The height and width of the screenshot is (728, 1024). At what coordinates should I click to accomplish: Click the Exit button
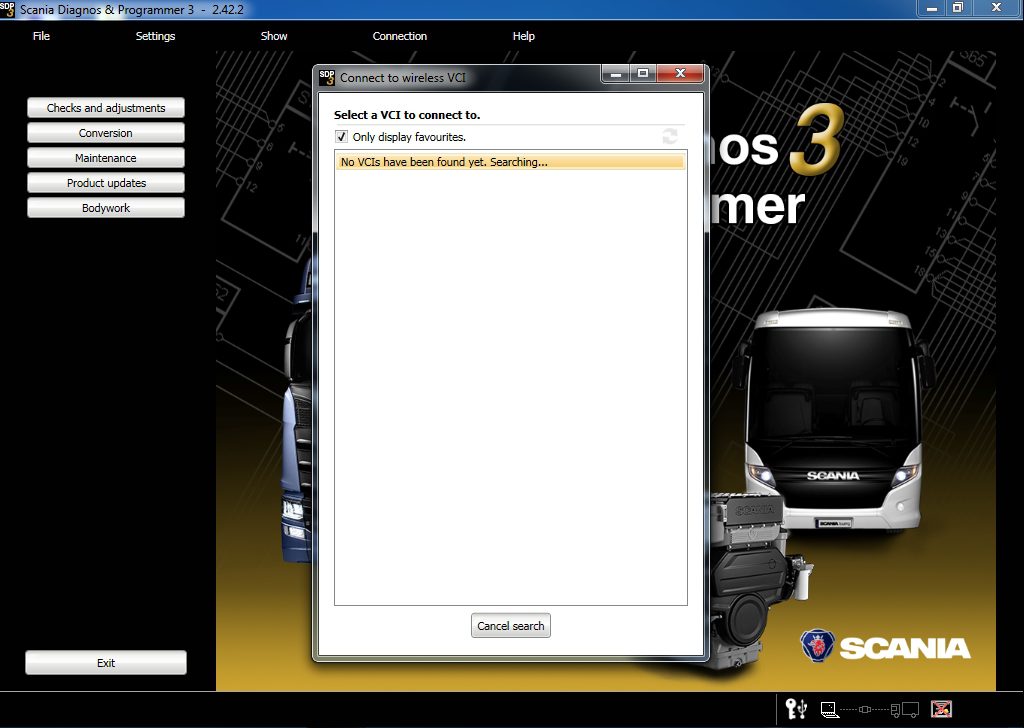(x=105, y=661)
